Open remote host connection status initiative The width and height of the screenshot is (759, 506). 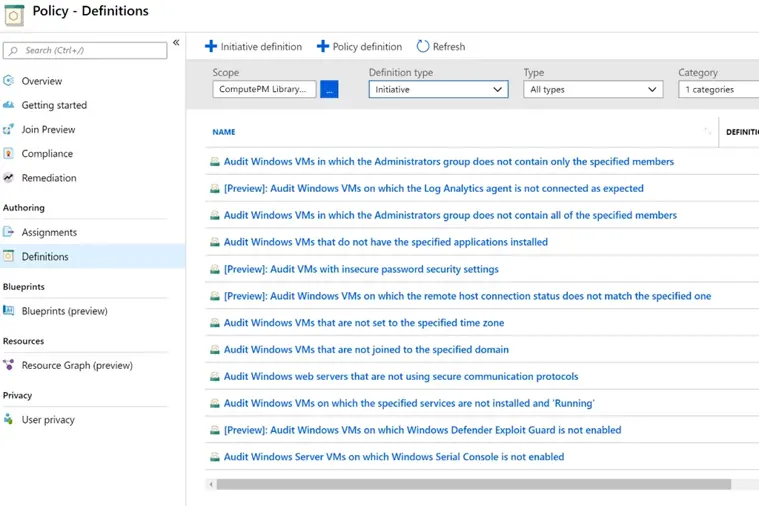(468, 295)
